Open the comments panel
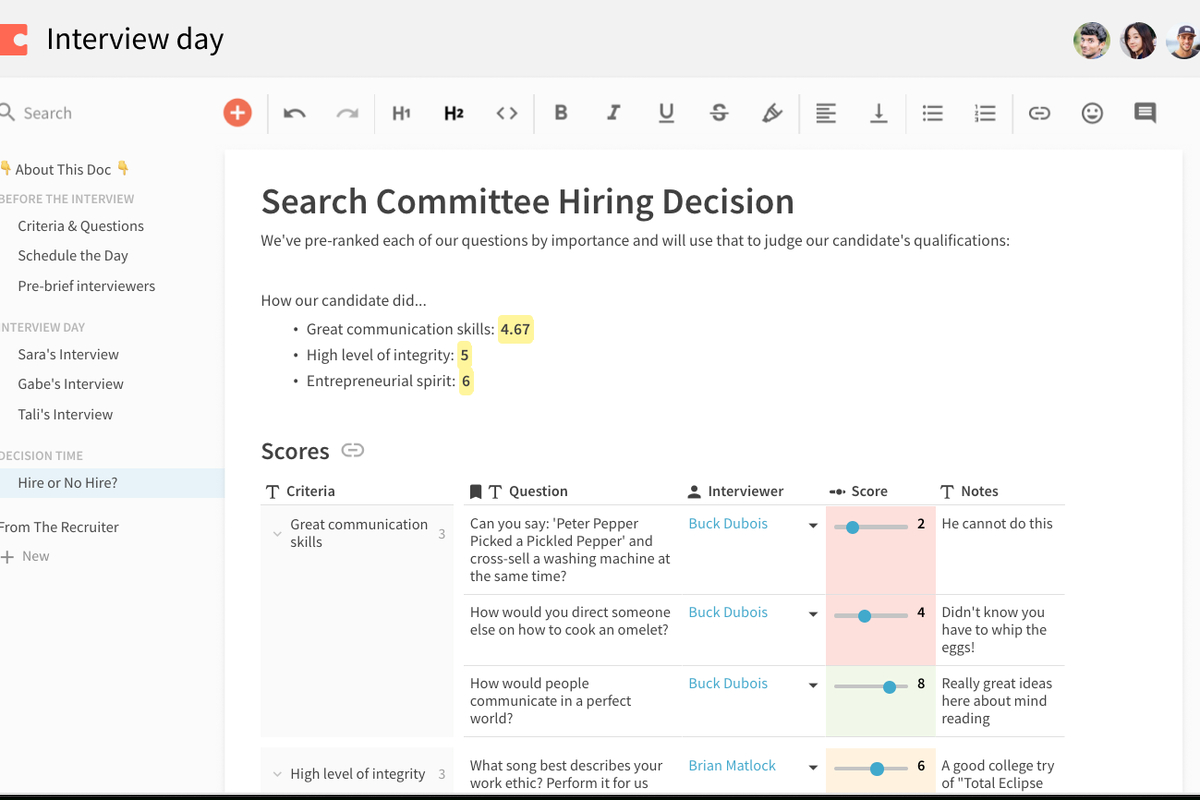Image resolution: width=1200 pixels, height=800 pixels. point(1145,113)
